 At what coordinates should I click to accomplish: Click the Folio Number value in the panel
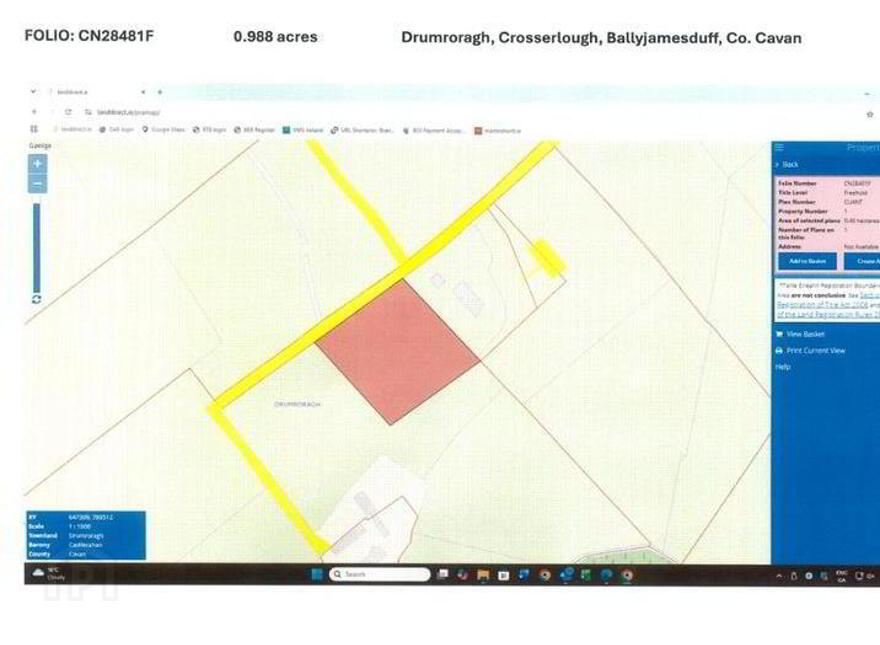coord(858,184)
